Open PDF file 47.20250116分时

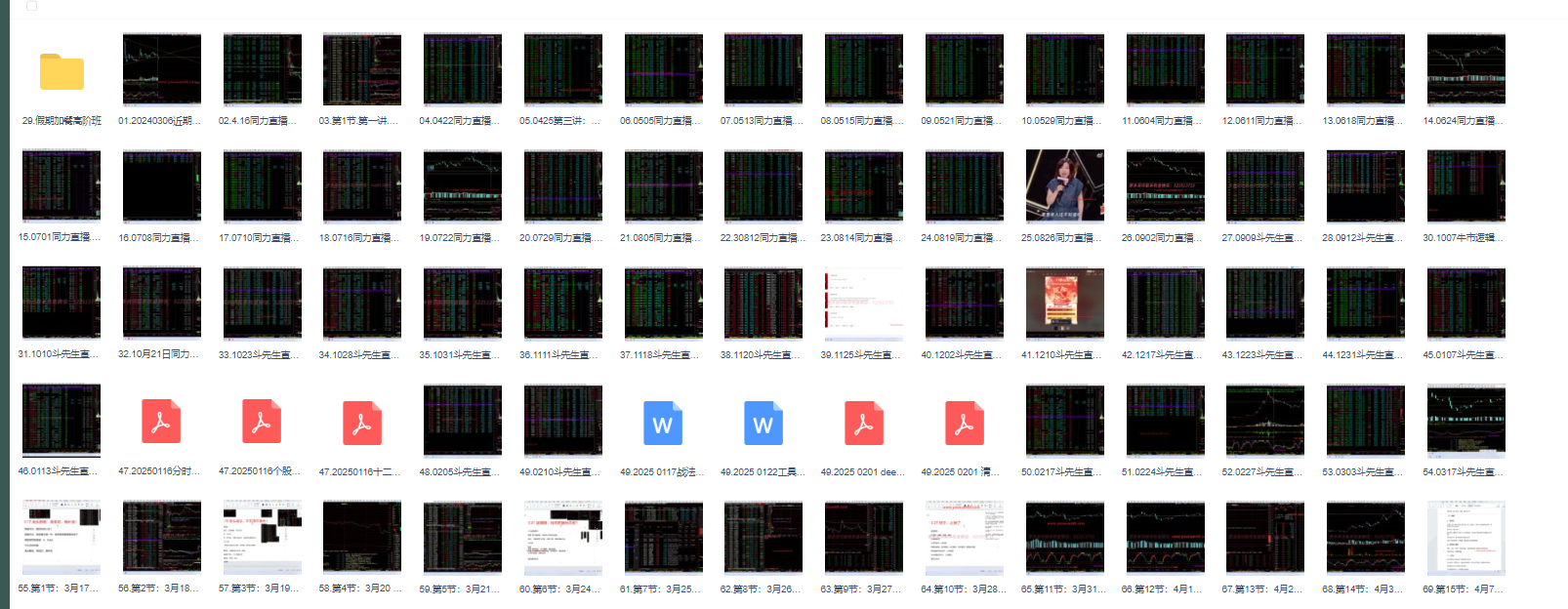tap(161, 422)
